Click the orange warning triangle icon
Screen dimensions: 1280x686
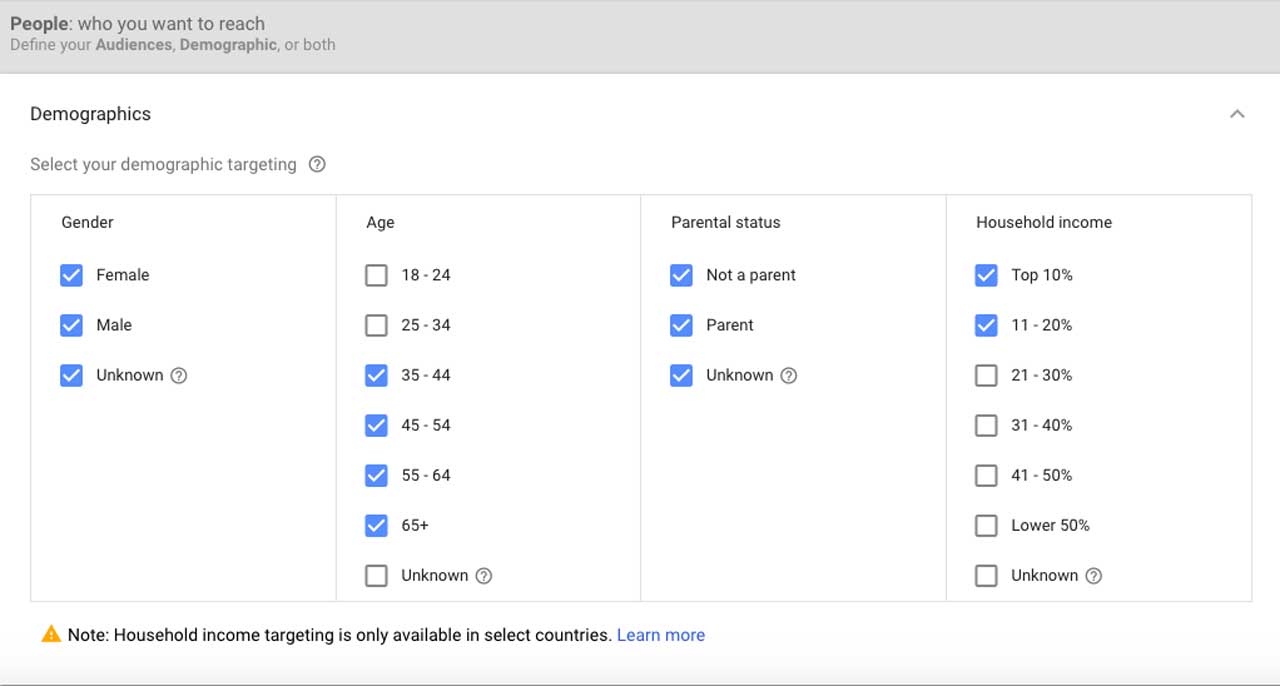click(x=51, y=634)
